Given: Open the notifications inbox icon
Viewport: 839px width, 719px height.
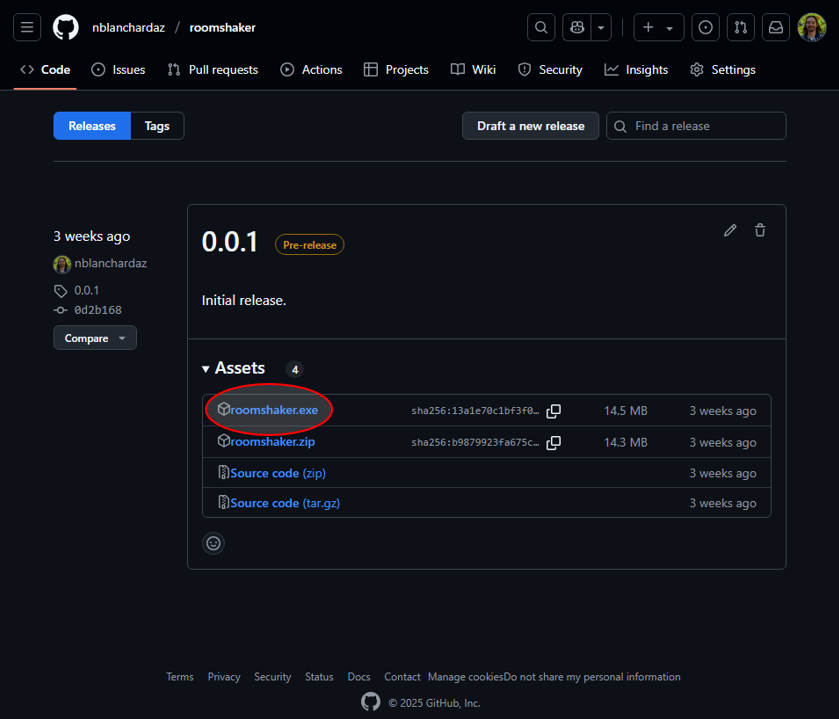Looking at the screenshot, I should pos(775,27).
